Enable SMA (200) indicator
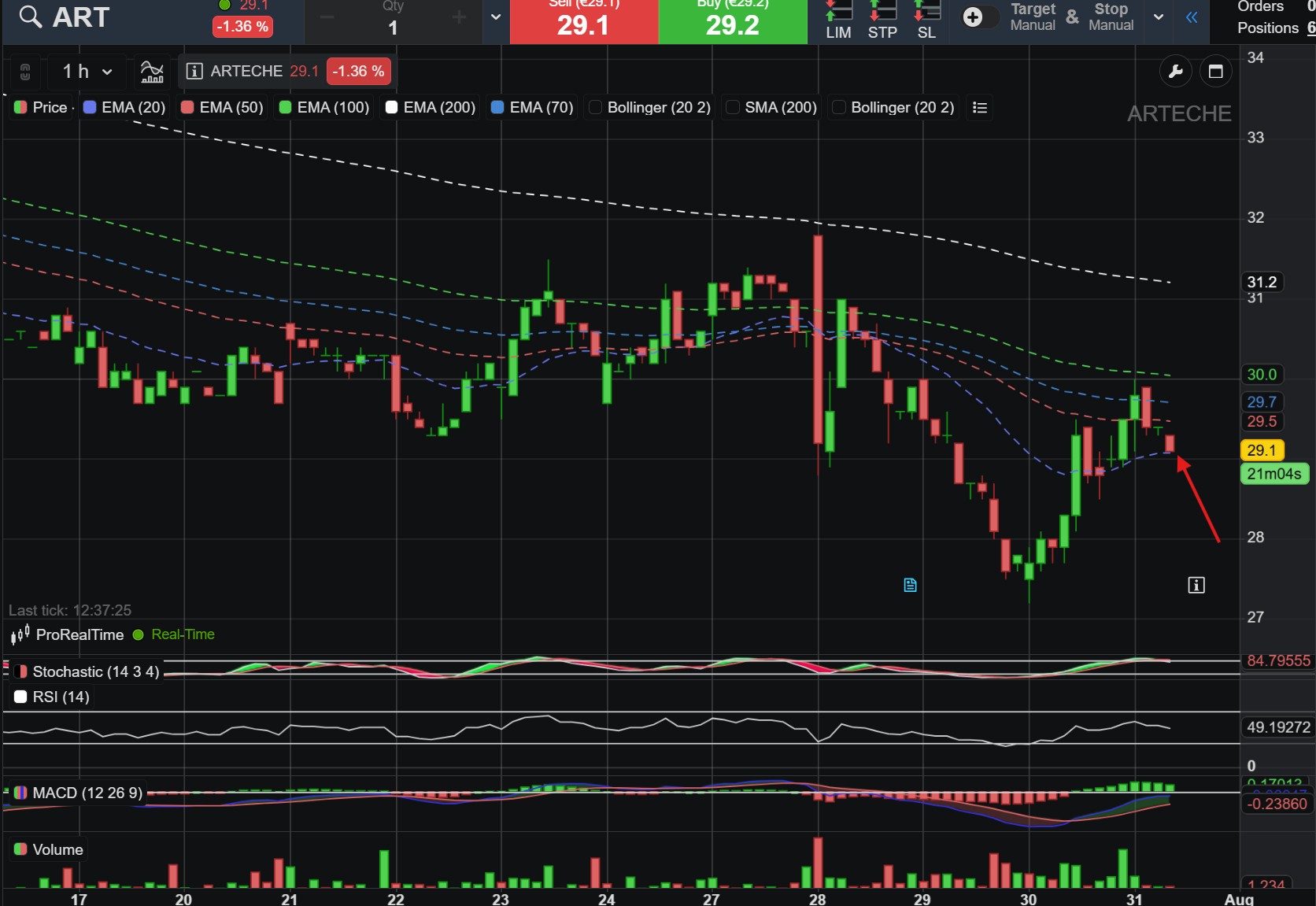Screen dimensions: 1316x906 click(x=772, y=107)
